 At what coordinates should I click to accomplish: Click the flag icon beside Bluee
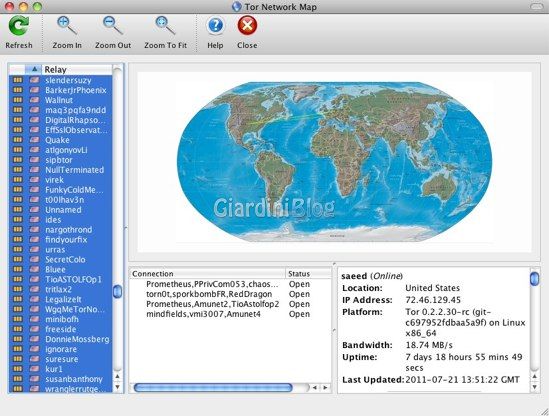(34, 270)
